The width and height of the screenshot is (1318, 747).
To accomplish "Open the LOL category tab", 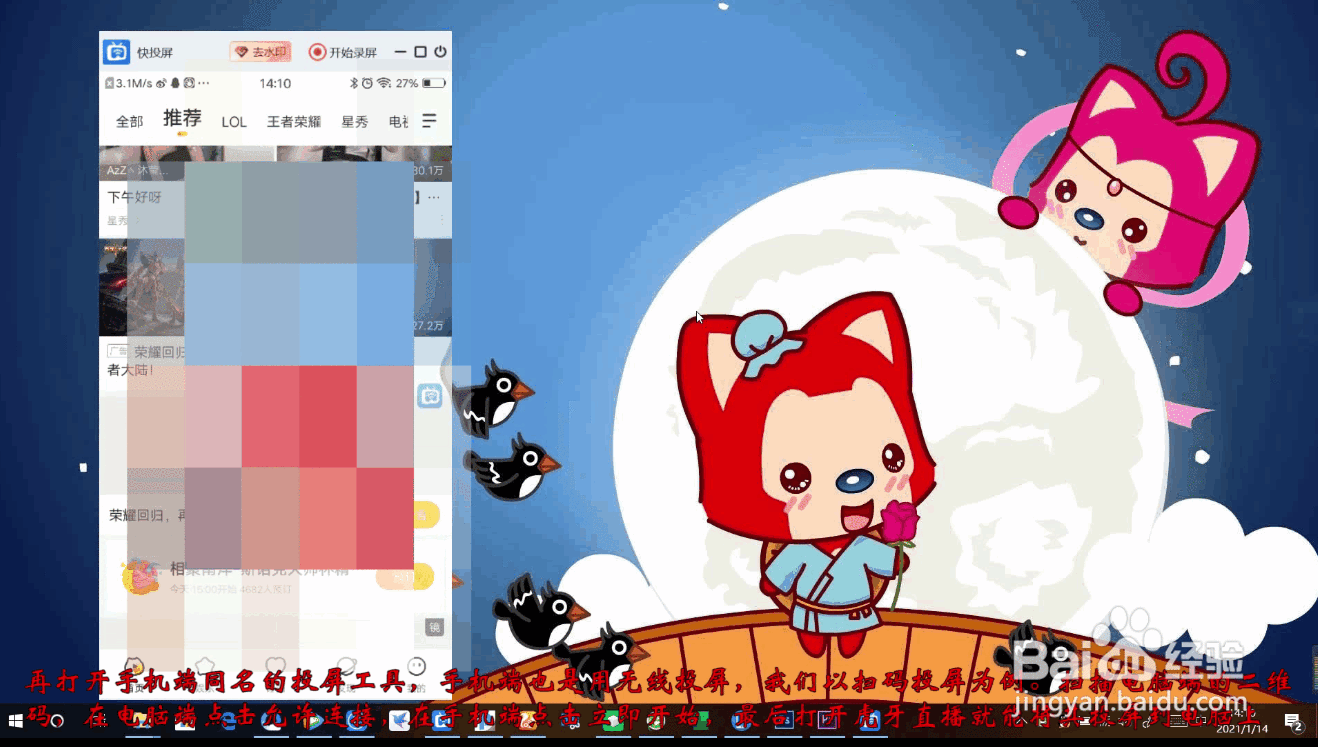I will (234, 122).
